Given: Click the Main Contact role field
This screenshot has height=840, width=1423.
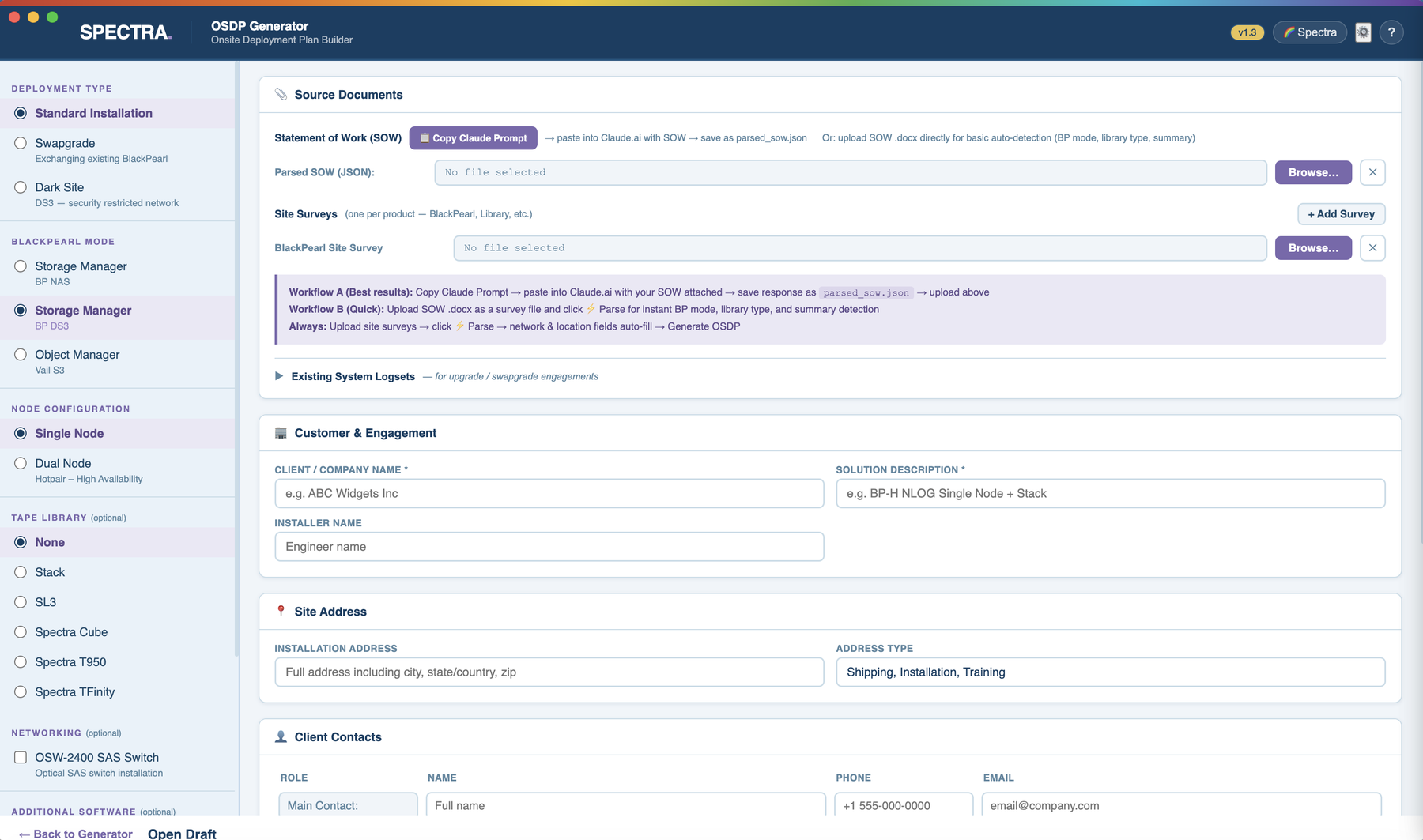Looking at the screenshot, I should (348, 805).
